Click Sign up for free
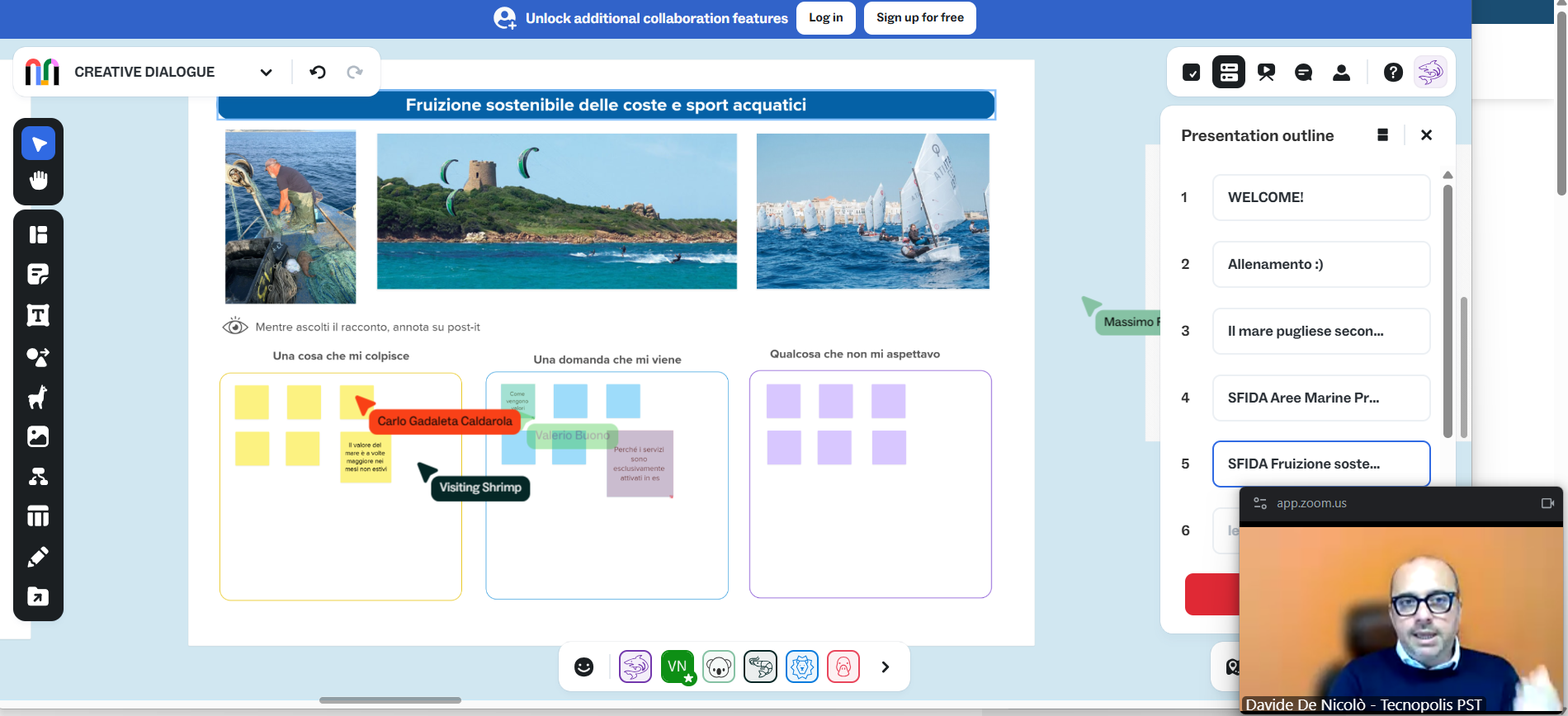Viewport: 1568px width, 716px height. (919, 18)
